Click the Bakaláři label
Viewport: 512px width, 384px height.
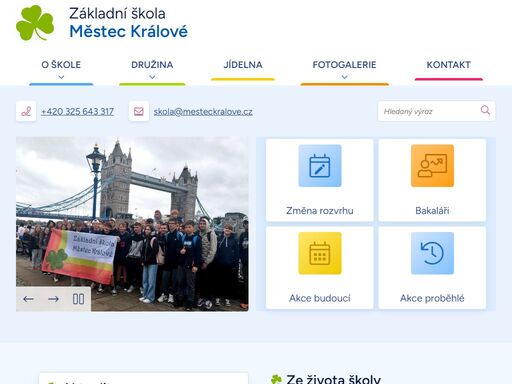432,211
